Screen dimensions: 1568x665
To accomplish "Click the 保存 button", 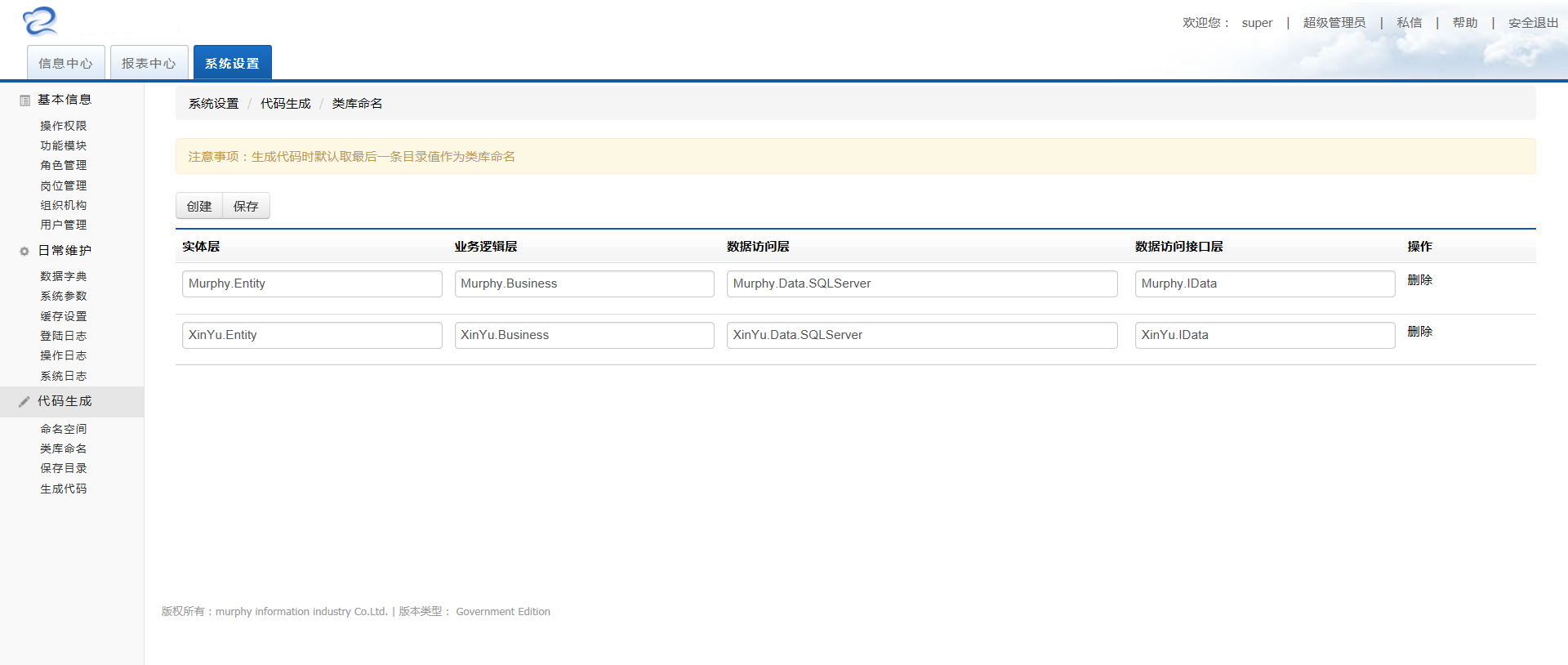I will (x=246, y=206).
